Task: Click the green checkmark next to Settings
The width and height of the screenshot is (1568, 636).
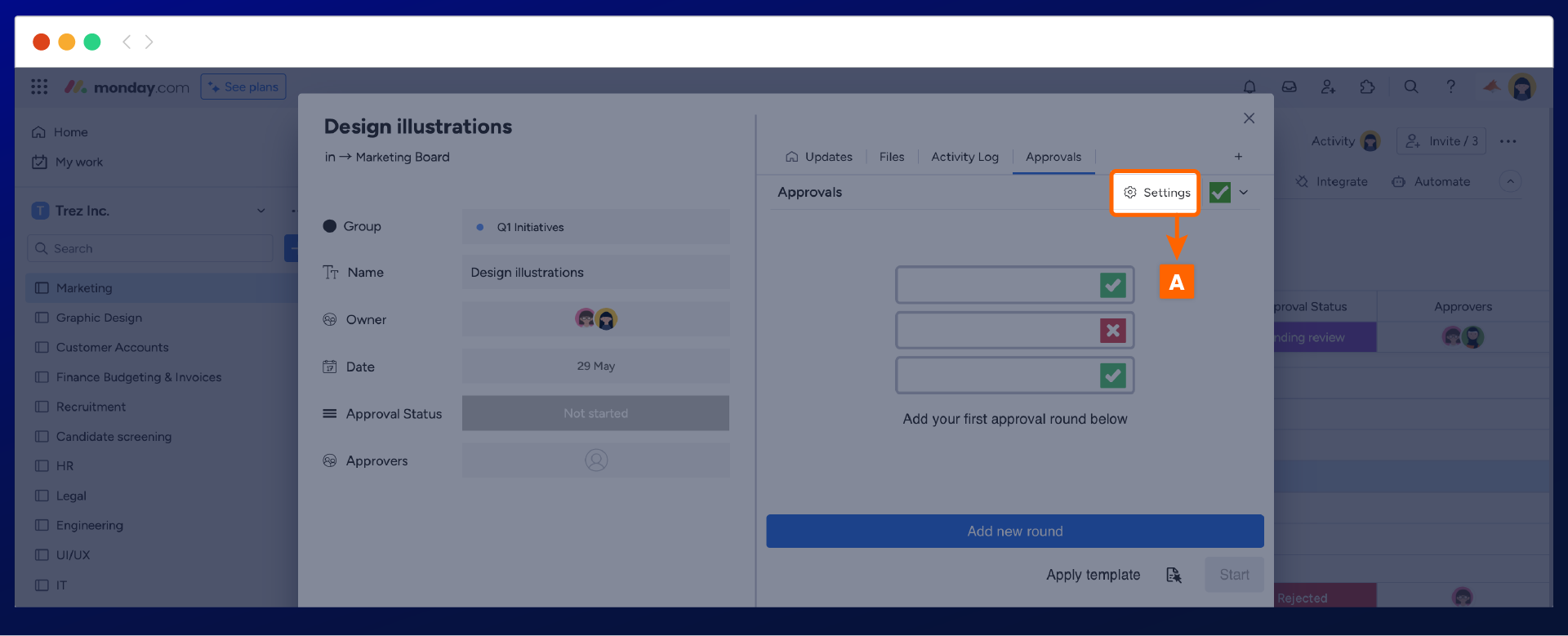Action: coord(1219,193)
